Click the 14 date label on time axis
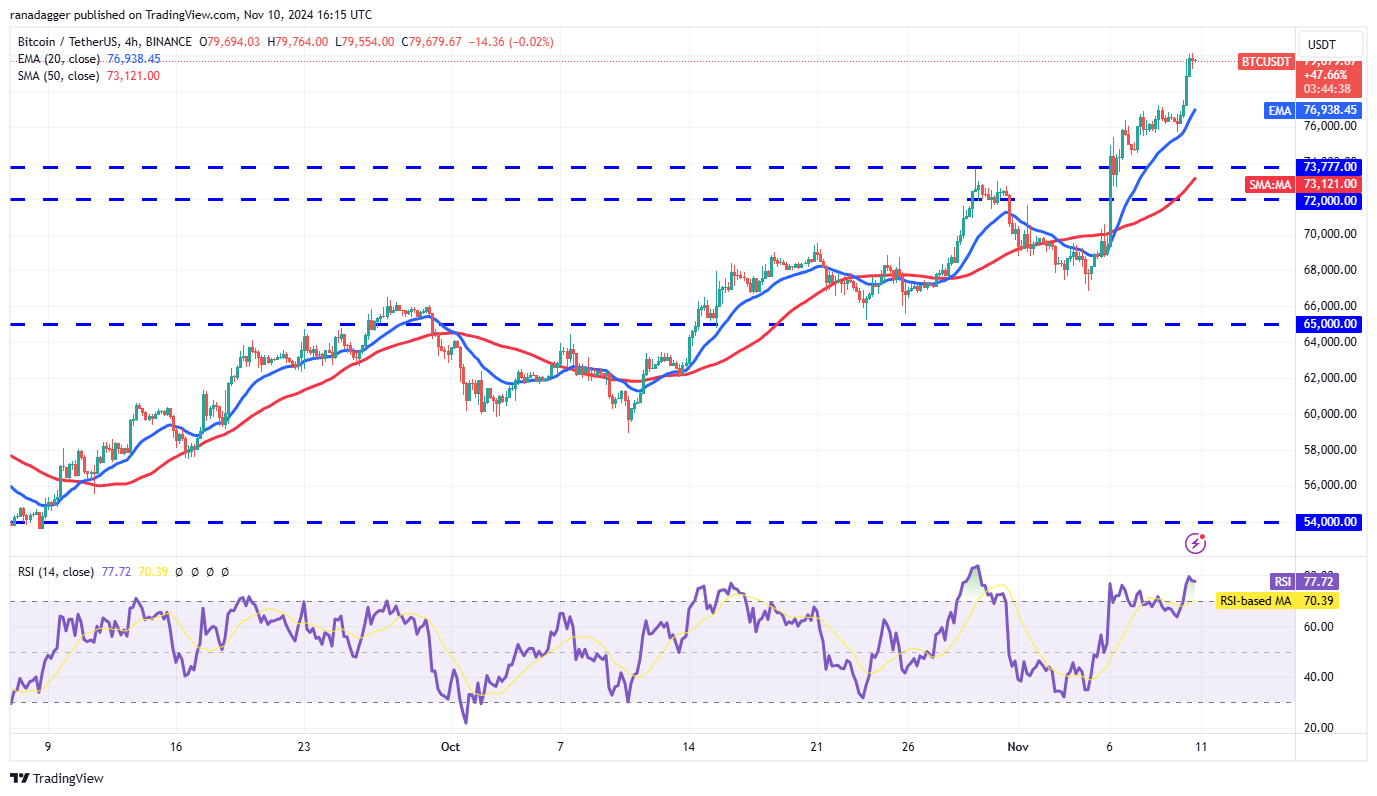The image size is (1377, 796). tap(688, 747)
